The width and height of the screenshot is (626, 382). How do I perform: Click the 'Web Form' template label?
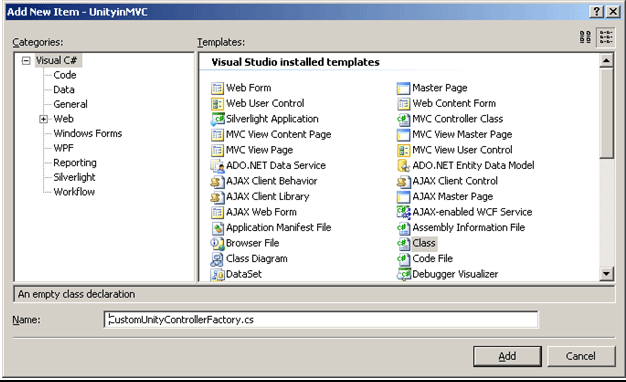248,88
